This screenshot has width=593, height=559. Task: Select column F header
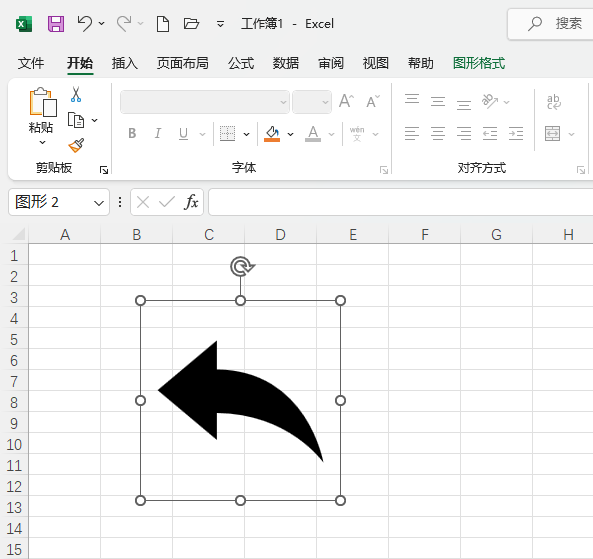click(424, 234)
